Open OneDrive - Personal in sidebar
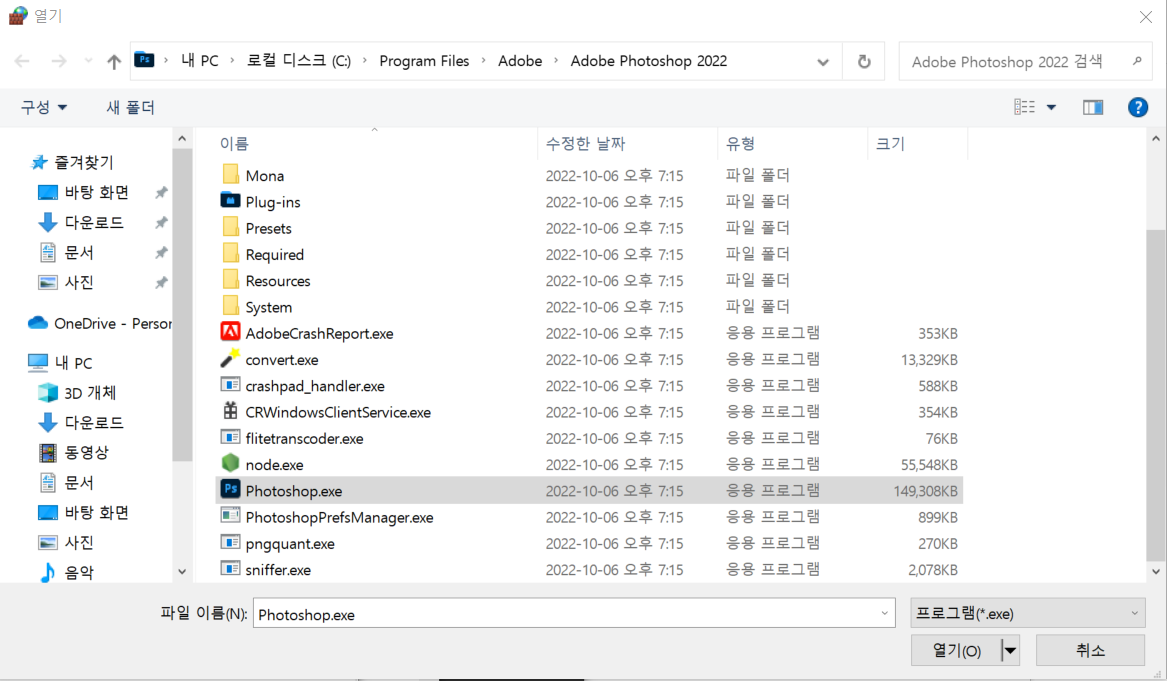 [99, 324]
